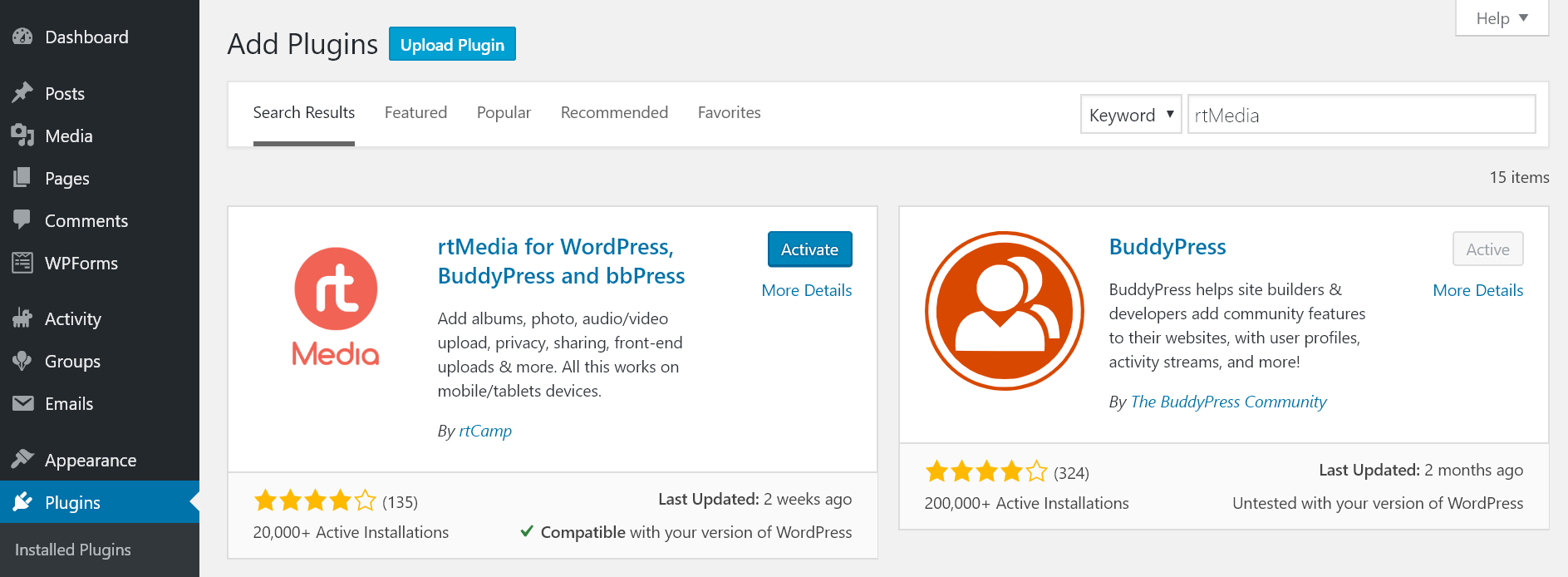Activate the rtMedia plugin
The image size is (1568, 577).
(809, 249)
